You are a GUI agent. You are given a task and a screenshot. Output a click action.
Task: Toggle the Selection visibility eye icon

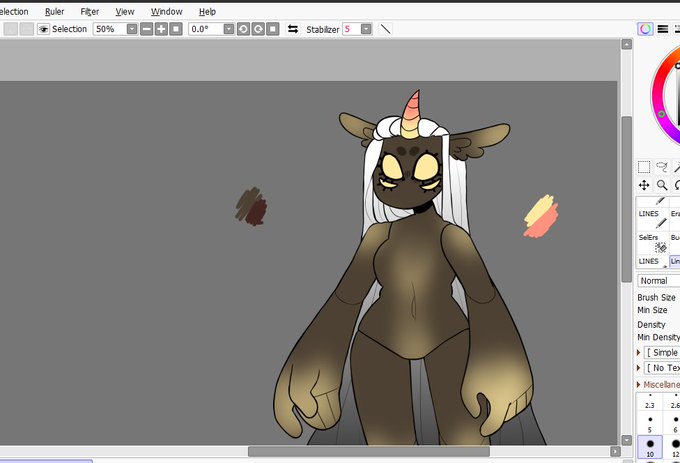coord(43,29)
